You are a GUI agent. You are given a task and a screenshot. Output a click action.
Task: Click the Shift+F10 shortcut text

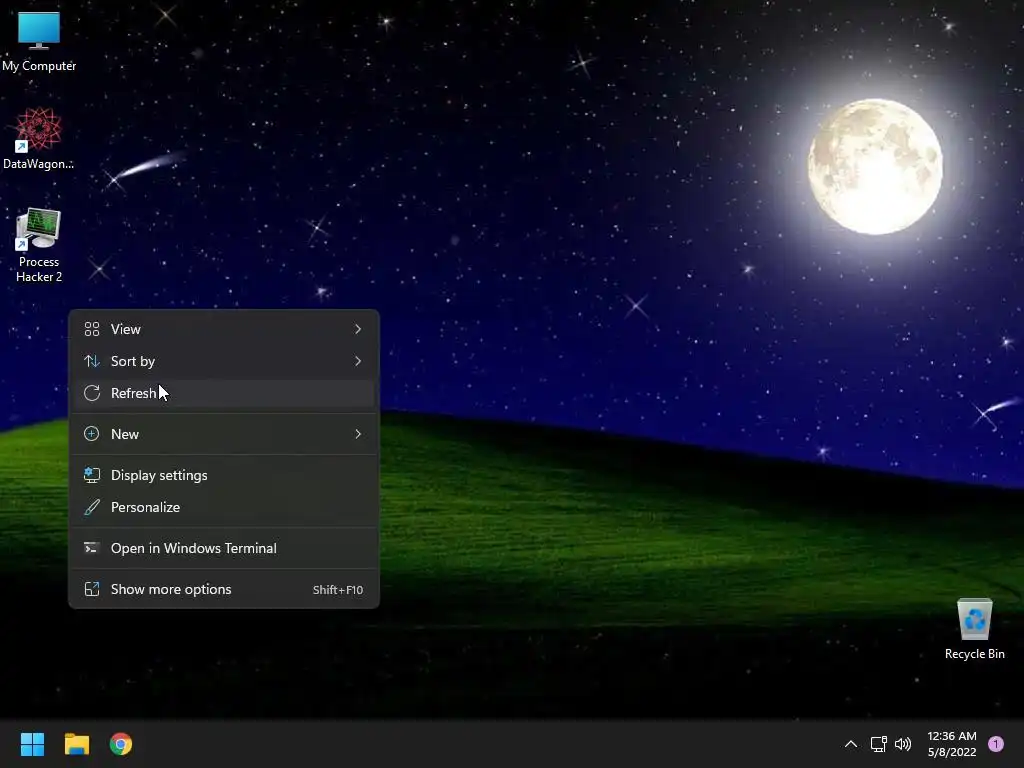coord(338,590)
